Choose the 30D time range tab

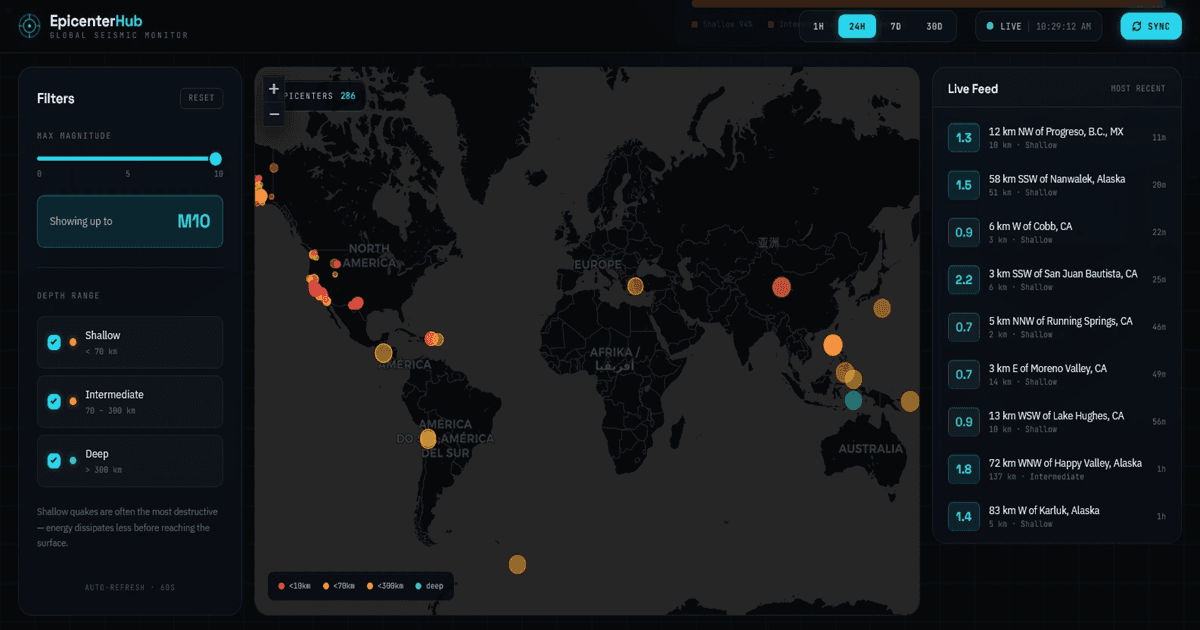click(x=934, y=26)
